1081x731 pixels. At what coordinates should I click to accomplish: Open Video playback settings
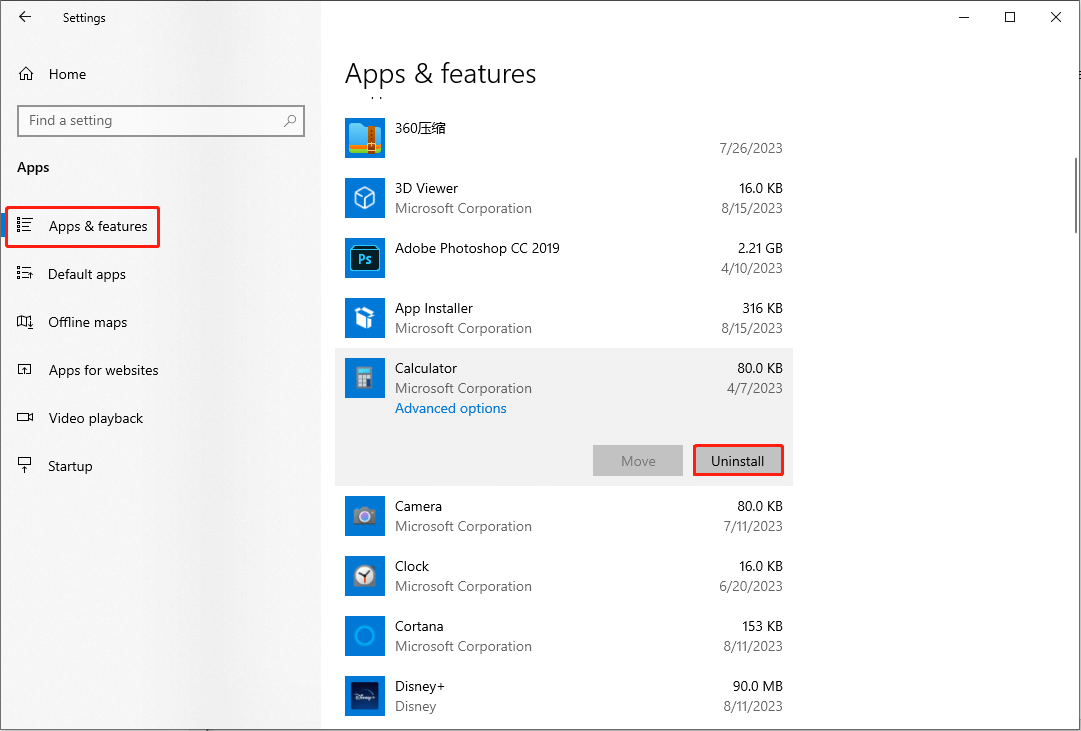click(x=96, y=418)
